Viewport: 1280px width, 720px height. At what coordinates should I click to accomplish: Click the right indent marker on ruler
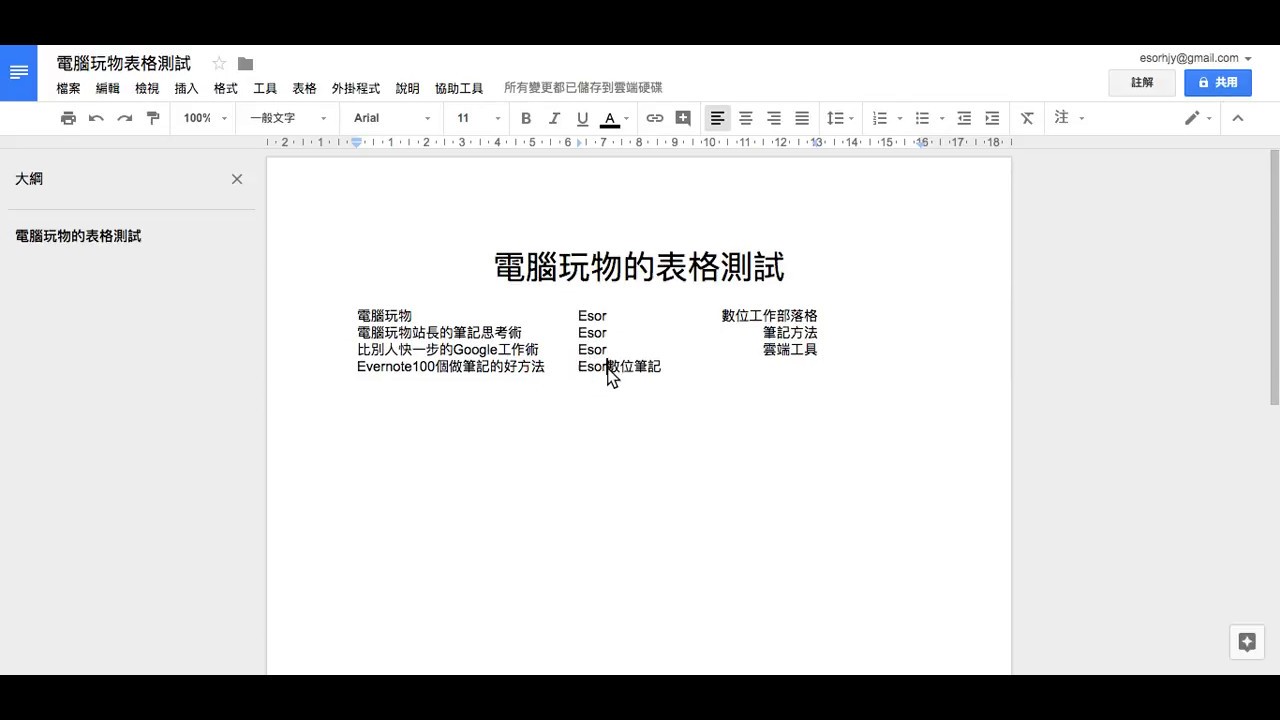pos(921,143)
